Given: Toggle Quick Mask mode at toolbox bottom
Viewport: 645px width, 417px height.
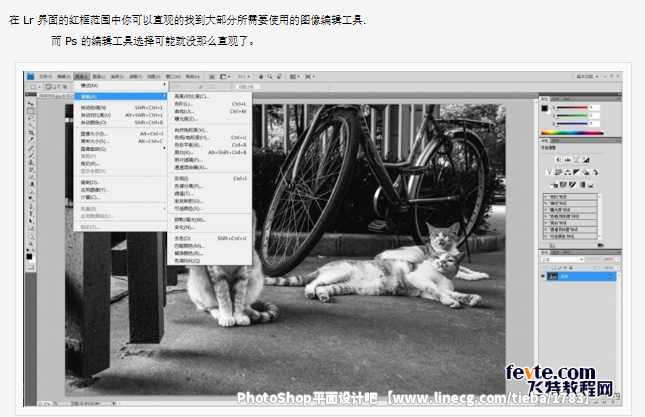Looking at the screenshot, I should click(x=30, y=267).
